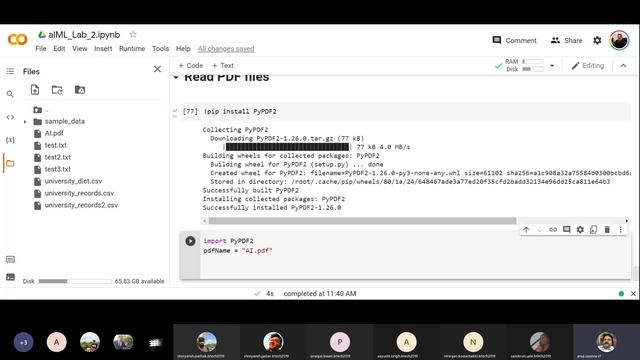This screenshot has height=360, width=640.
Task: Open the find and replace search icon
Action: 10,94
